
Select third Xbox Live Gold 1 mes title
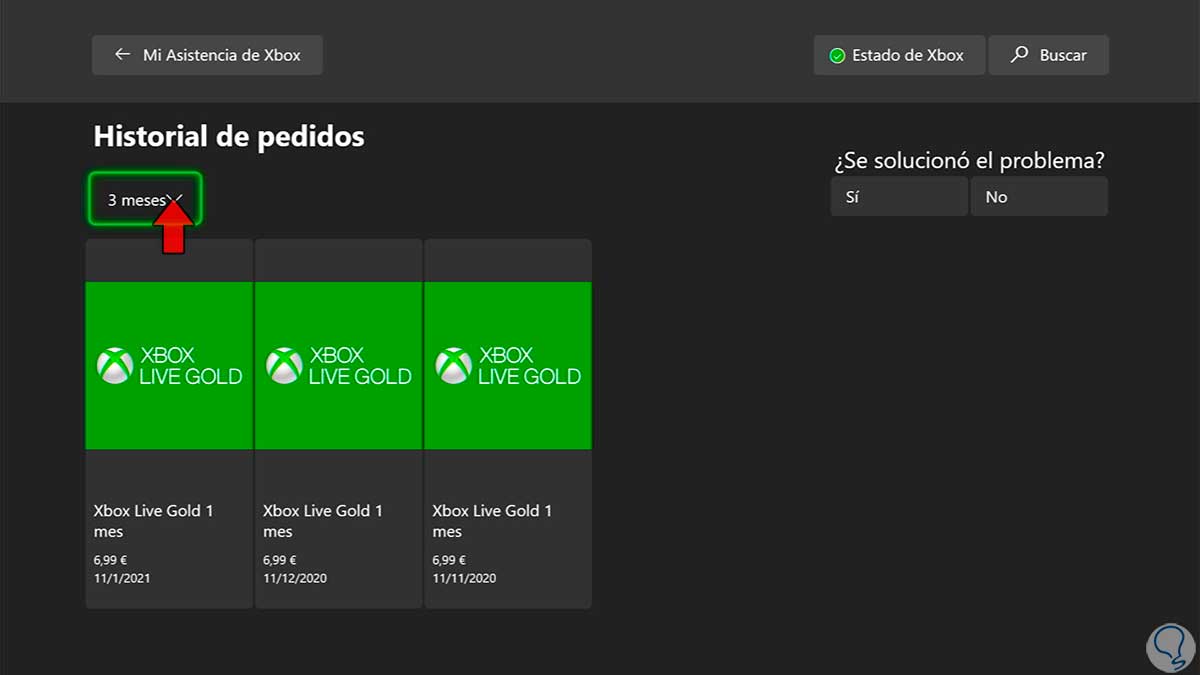coord(491,521)
